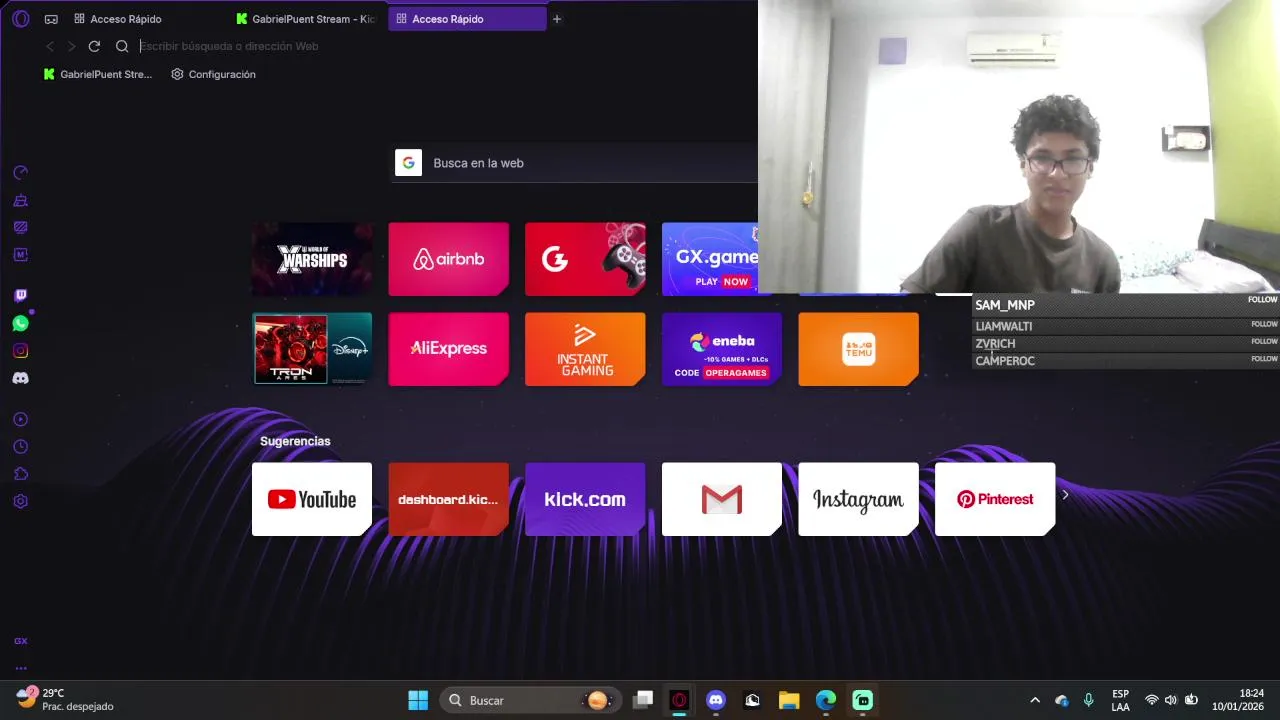Open the World of Warships speed dial
1280x720 pixels.
coord(312,259)
